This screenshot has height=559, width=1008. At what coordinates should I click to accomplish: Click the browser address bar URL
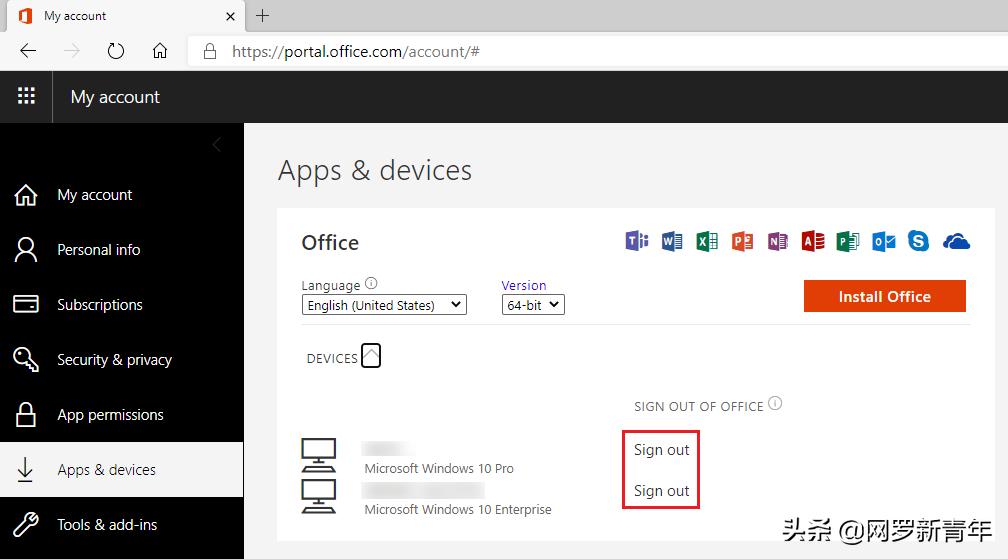point(356,51)
